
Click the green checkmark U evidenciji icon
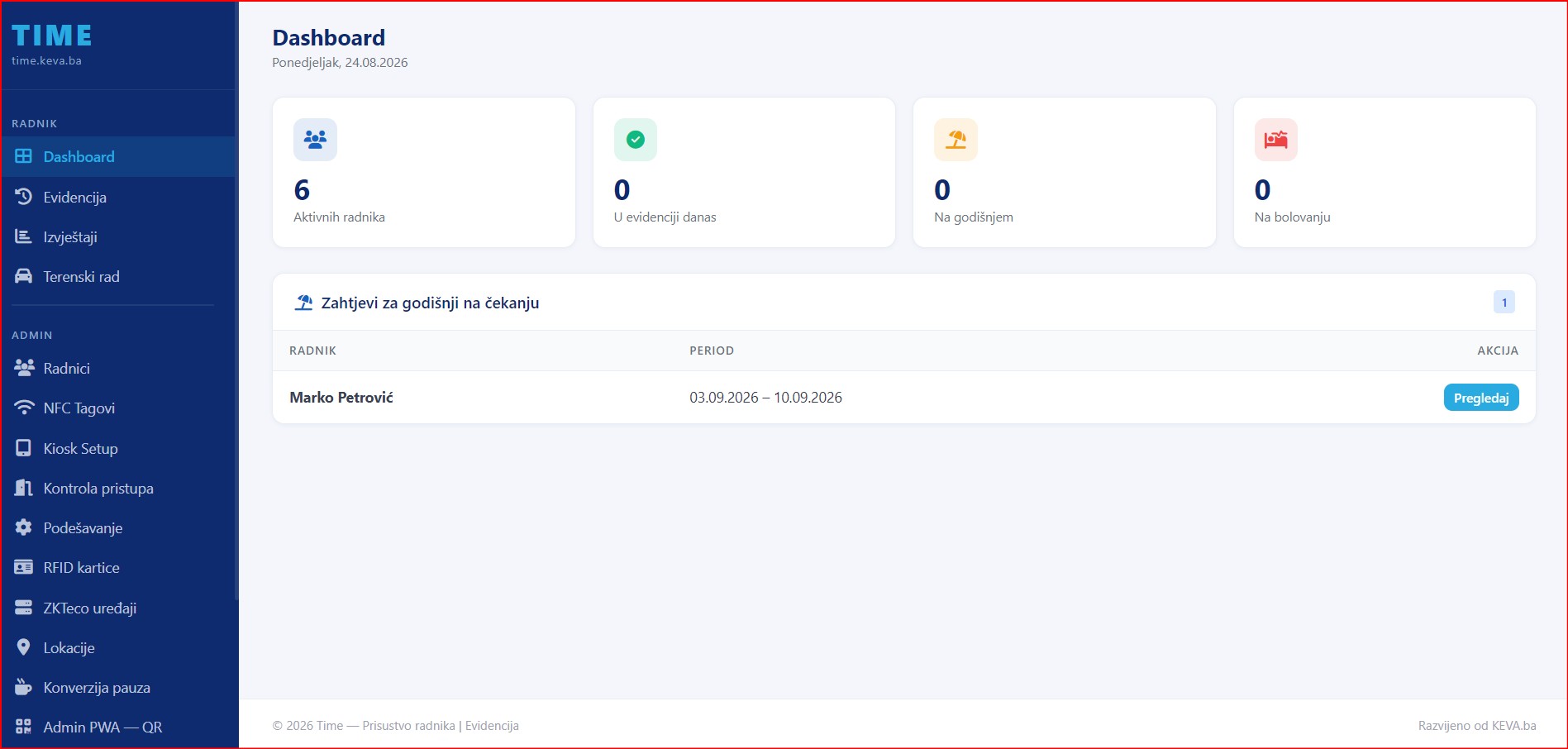pos(636,140)
